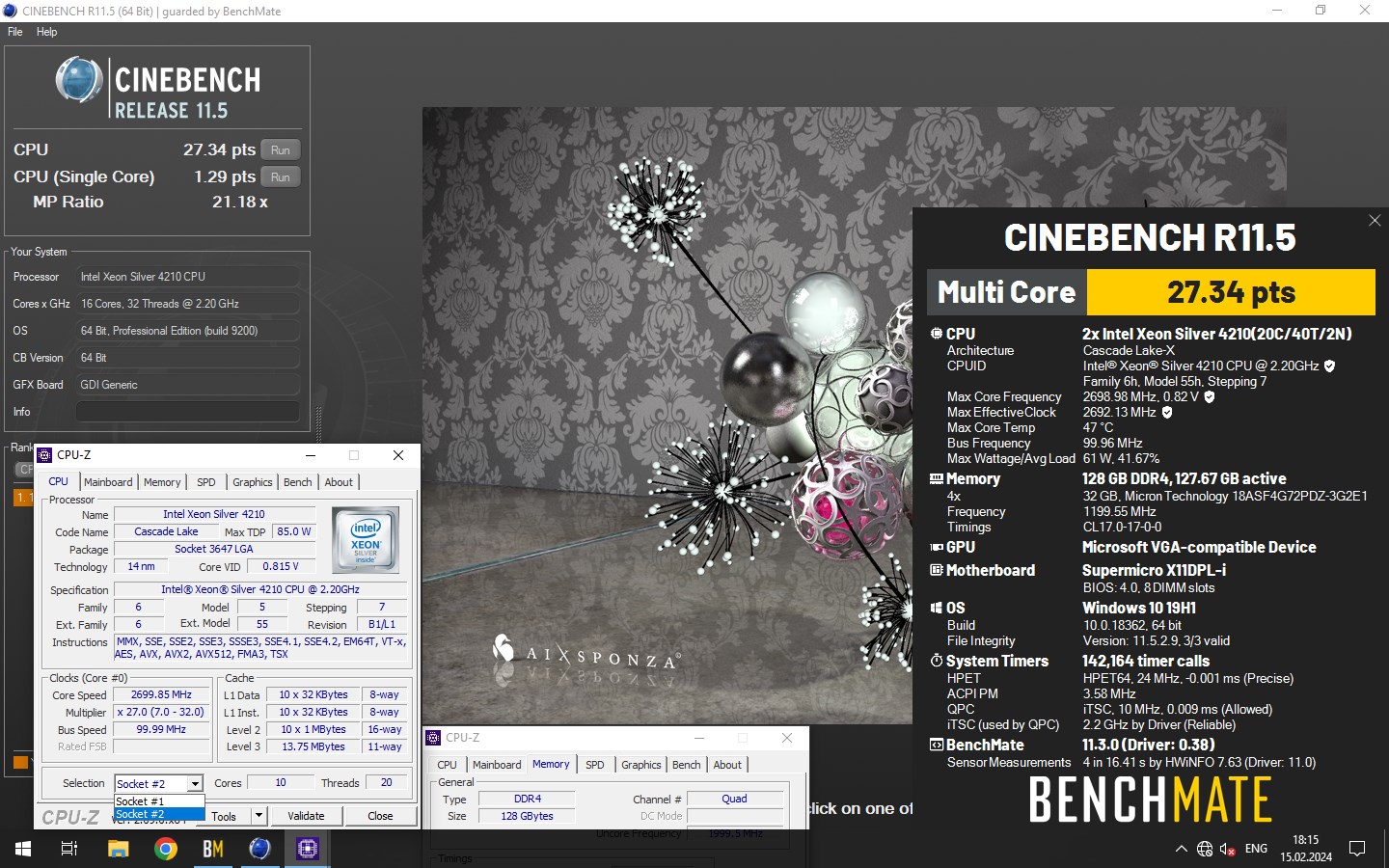Viewport: 1389px width, 868px height.
Task: Click BenchMate Memory section icon
Action: click(936, 479)
